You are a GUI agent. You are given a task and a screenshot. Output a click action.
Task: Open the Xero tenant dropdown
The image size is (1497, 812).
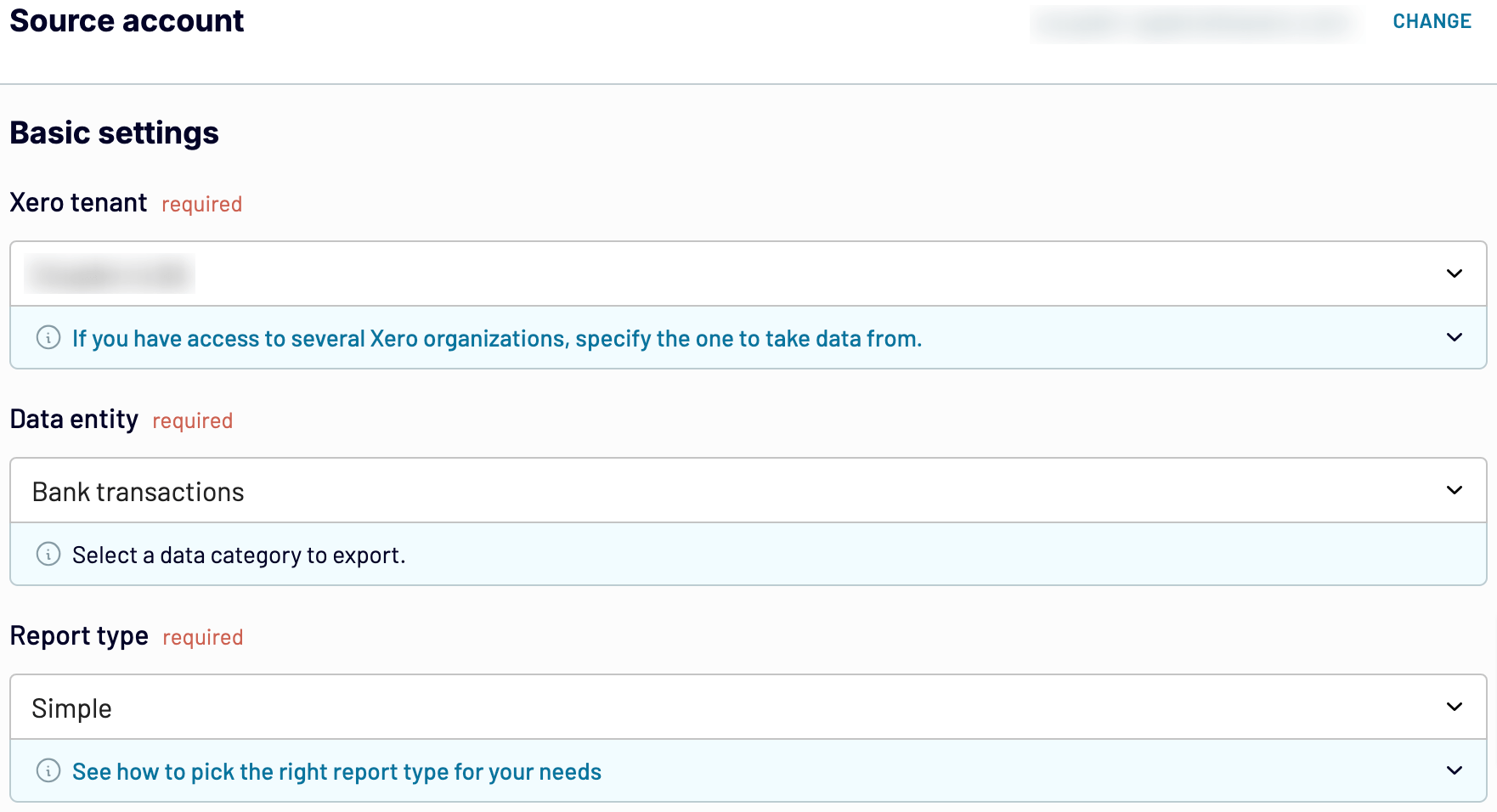[x=748, y=273]
